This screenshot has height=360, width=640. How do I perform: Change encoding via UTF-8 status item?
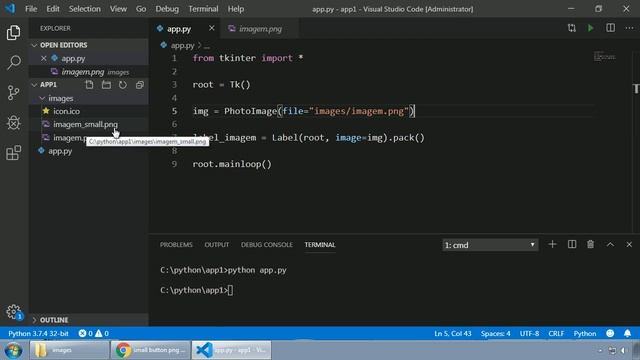tap(529, 333)
